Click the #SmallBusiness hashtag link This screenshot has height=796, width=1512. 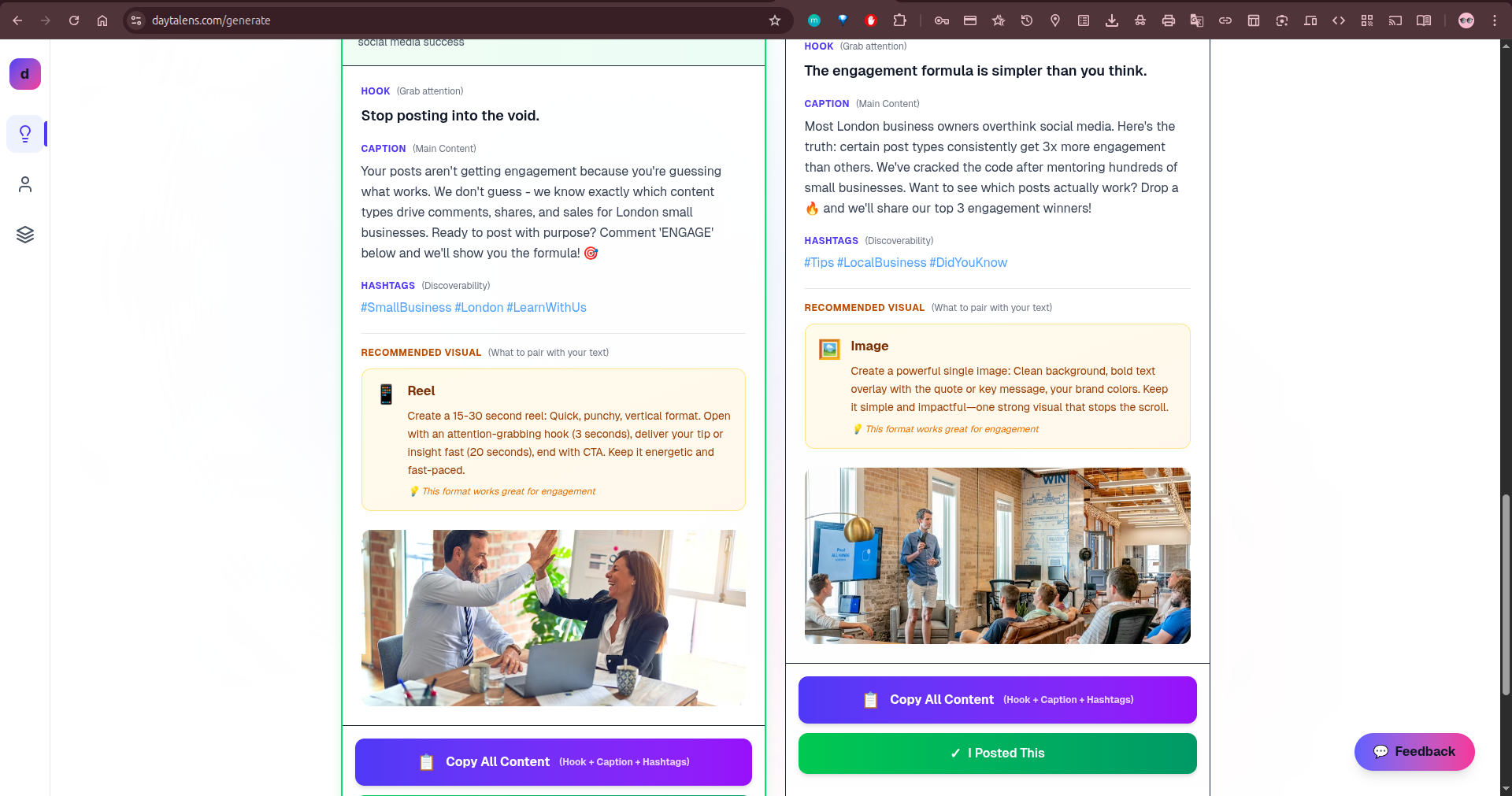tap(406, 307)
